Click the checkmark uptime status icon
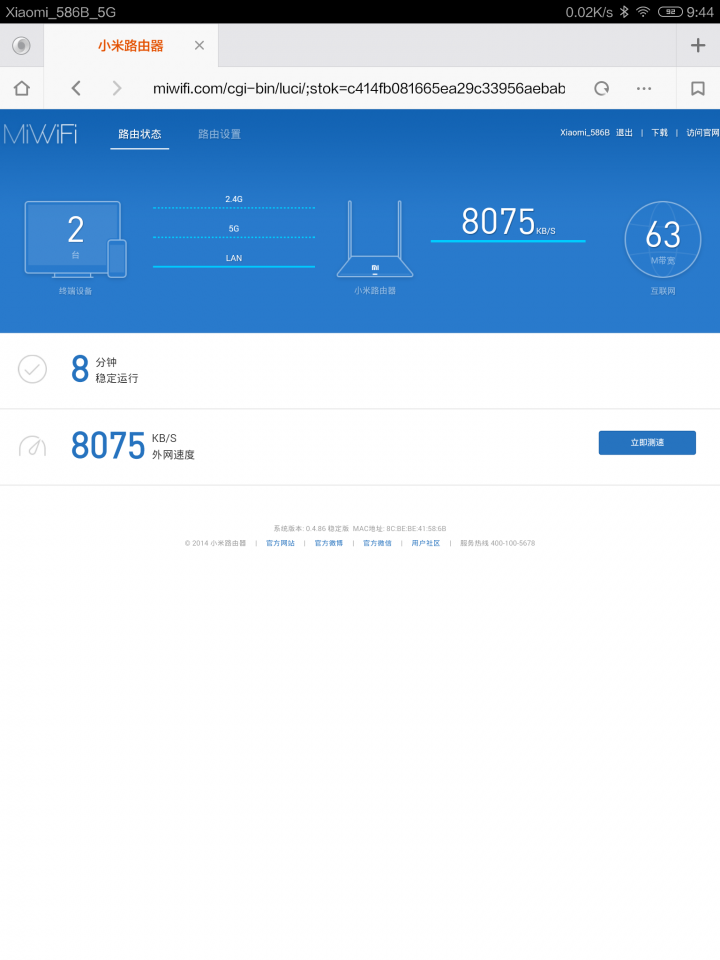The width and height of the screenshot is (720, 960). coord(32,369)
